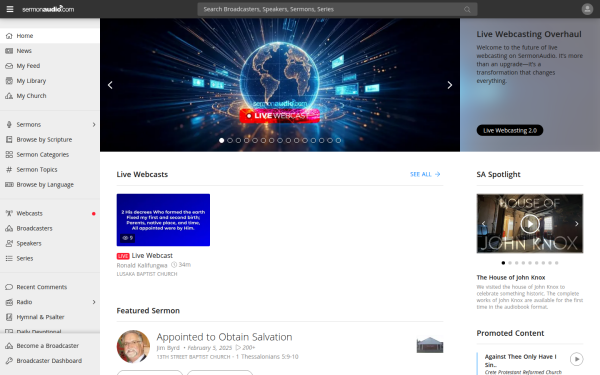Screen dimensions: 600x375
Task: Click the search magnifier icon
Action: tap(467, 9)
